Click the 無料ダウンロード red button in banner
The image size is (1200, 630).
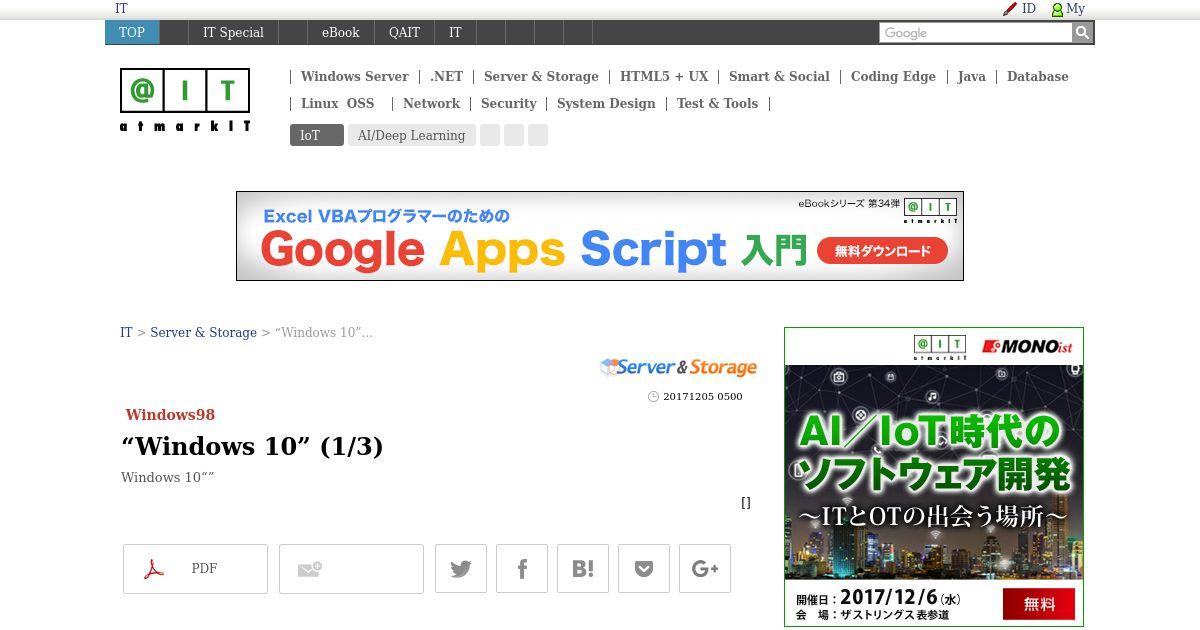pos(882,251)
